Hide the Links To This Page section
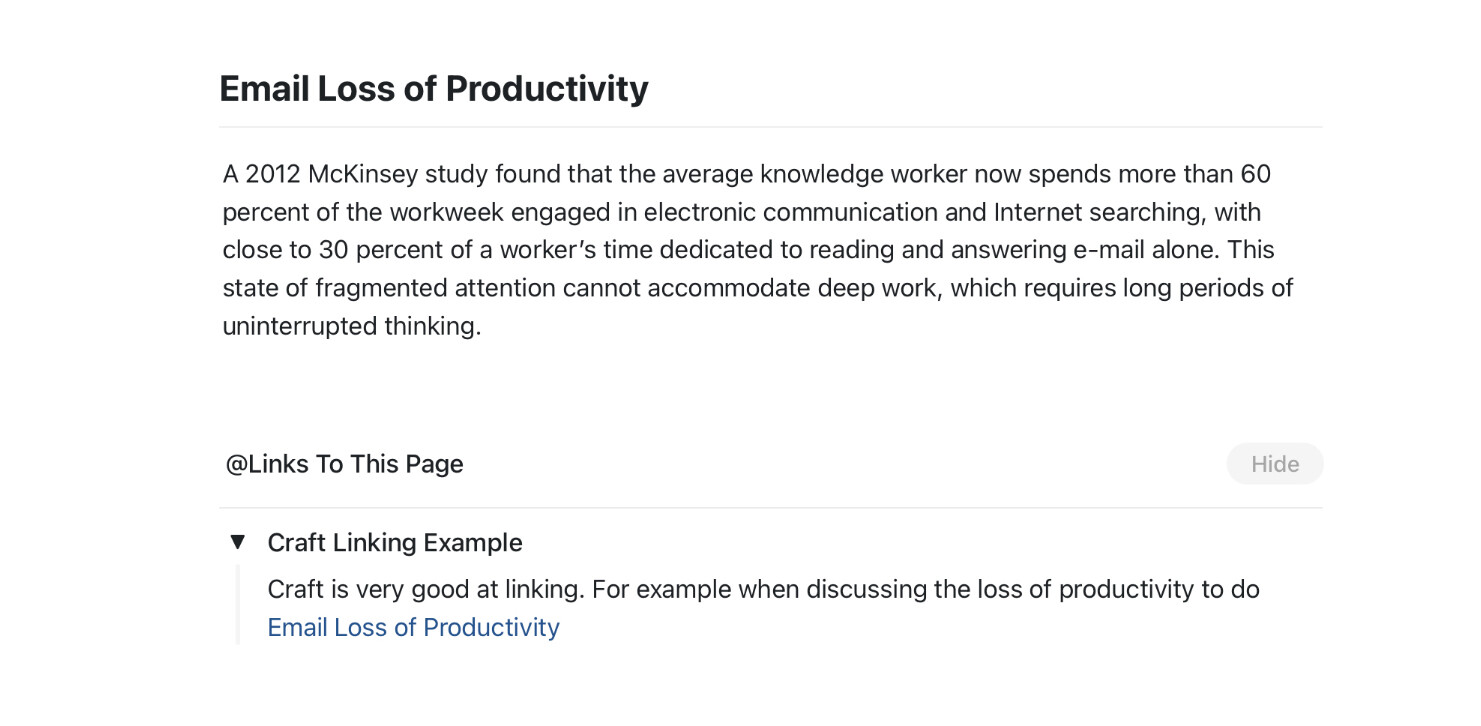The image size is (1481, 726). 1274,464
